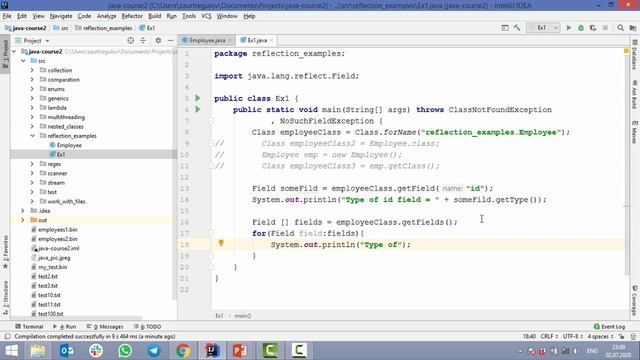Open the Event Log

coord(609,327)
